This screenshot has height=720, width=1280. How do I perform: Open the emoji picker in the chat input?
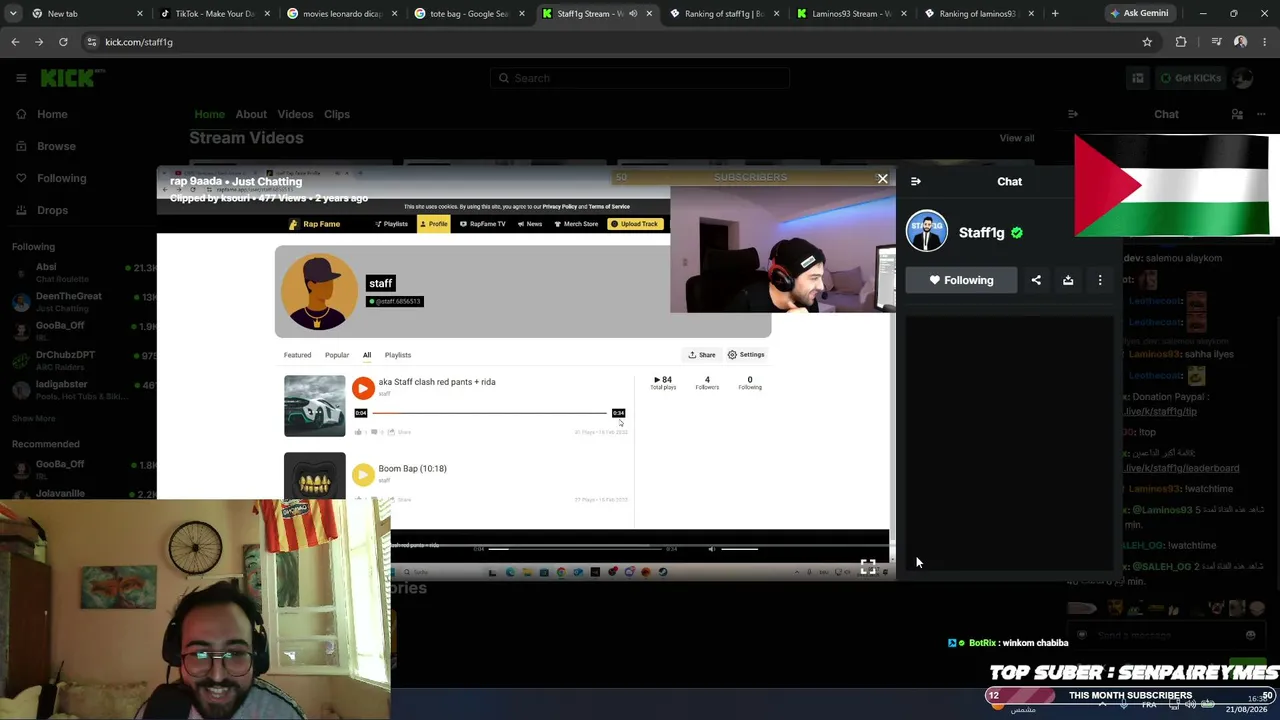[x=1250, y=635]
